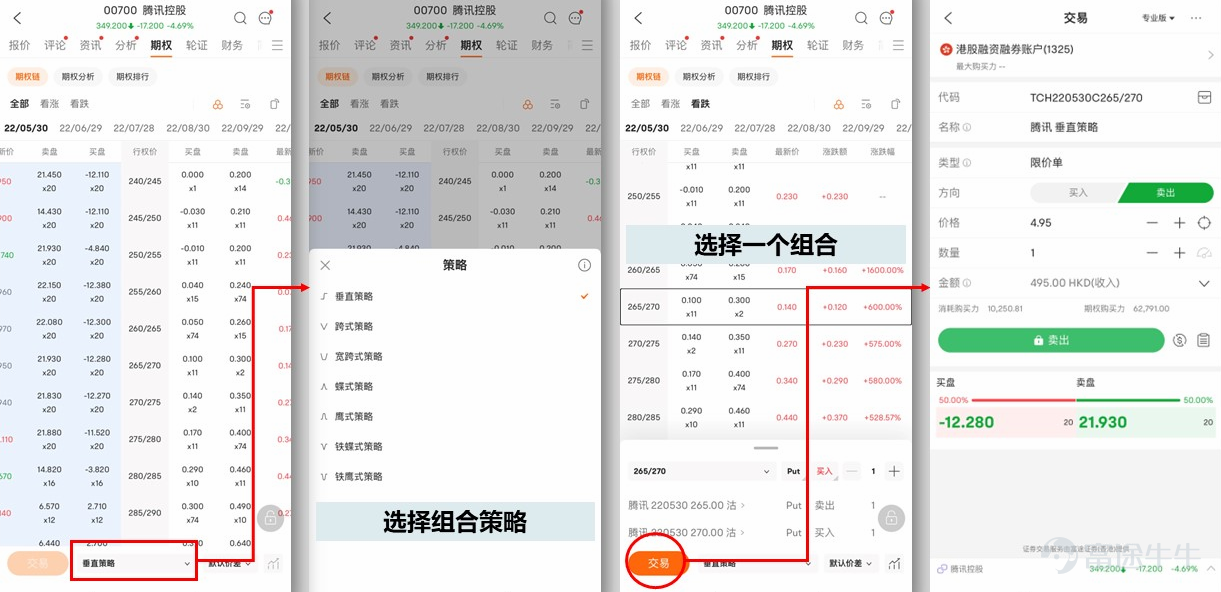Tap the search icon on the 看跌 screen

coord(861,18)
